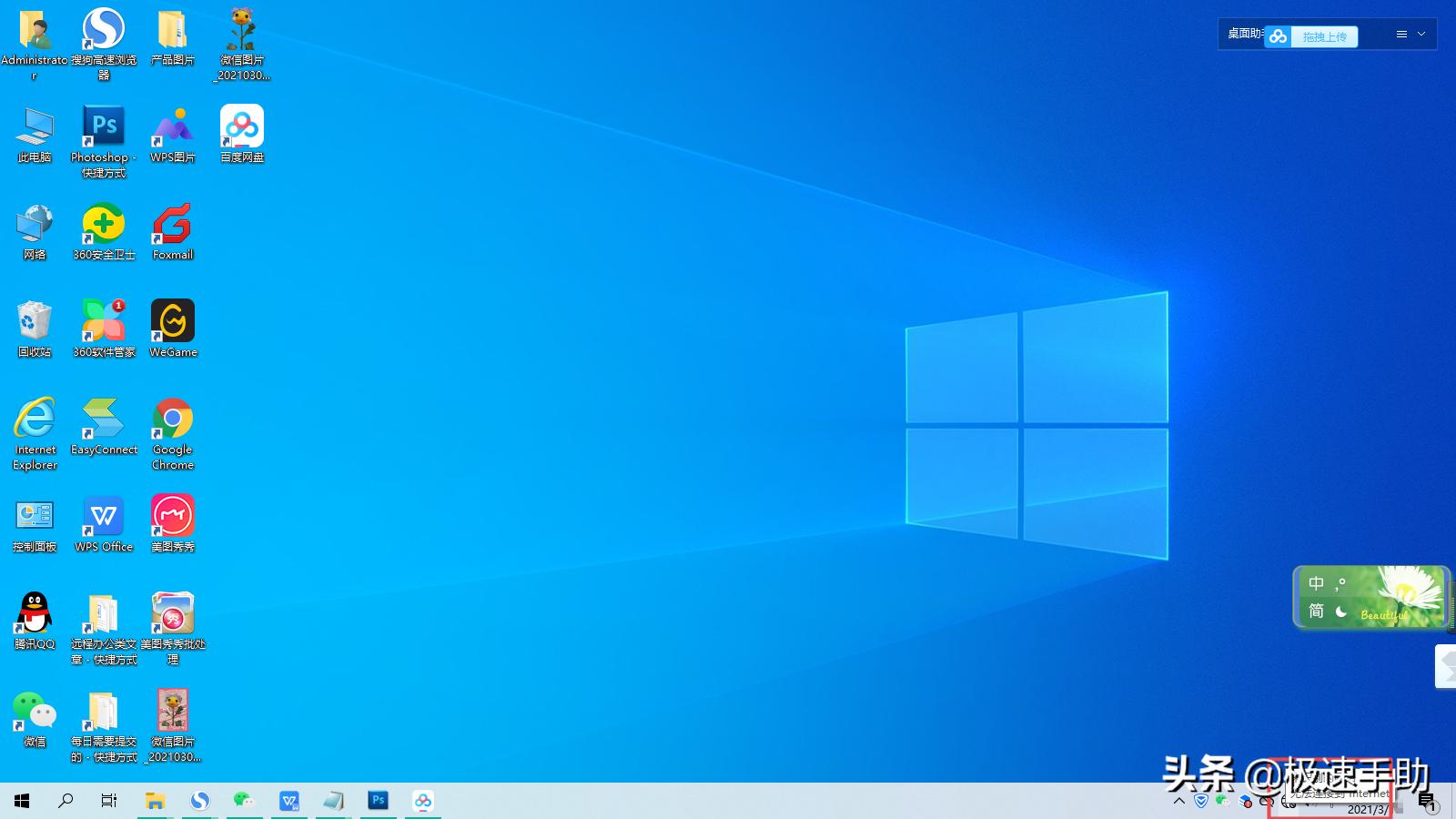1456x819 pixels.
Task: Open Photoshop from the taskbar
Action: pyautogui.click(x=379, y=801)
